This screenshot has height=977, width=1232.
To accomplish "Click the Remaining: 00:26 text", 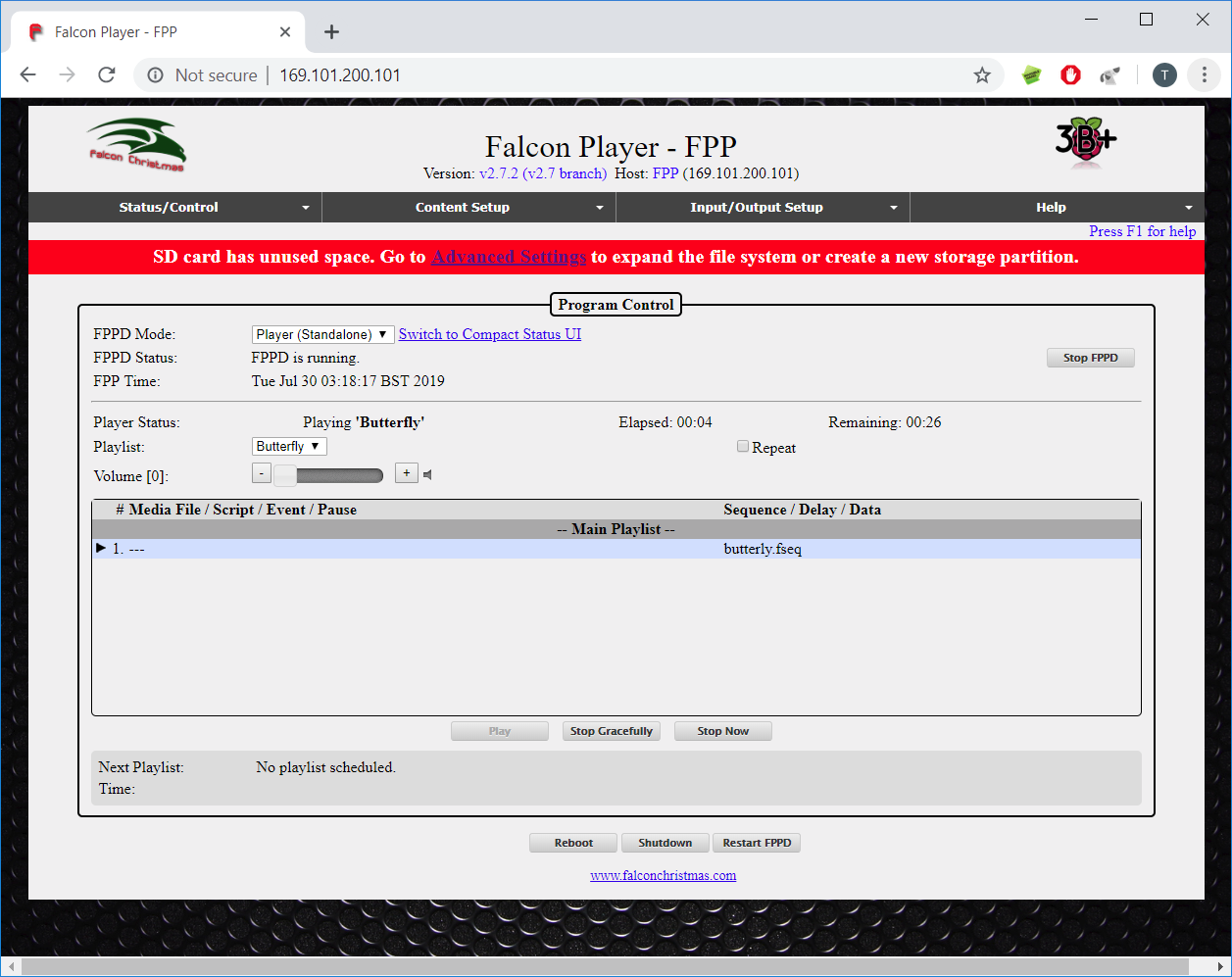I will coord(885,422).
